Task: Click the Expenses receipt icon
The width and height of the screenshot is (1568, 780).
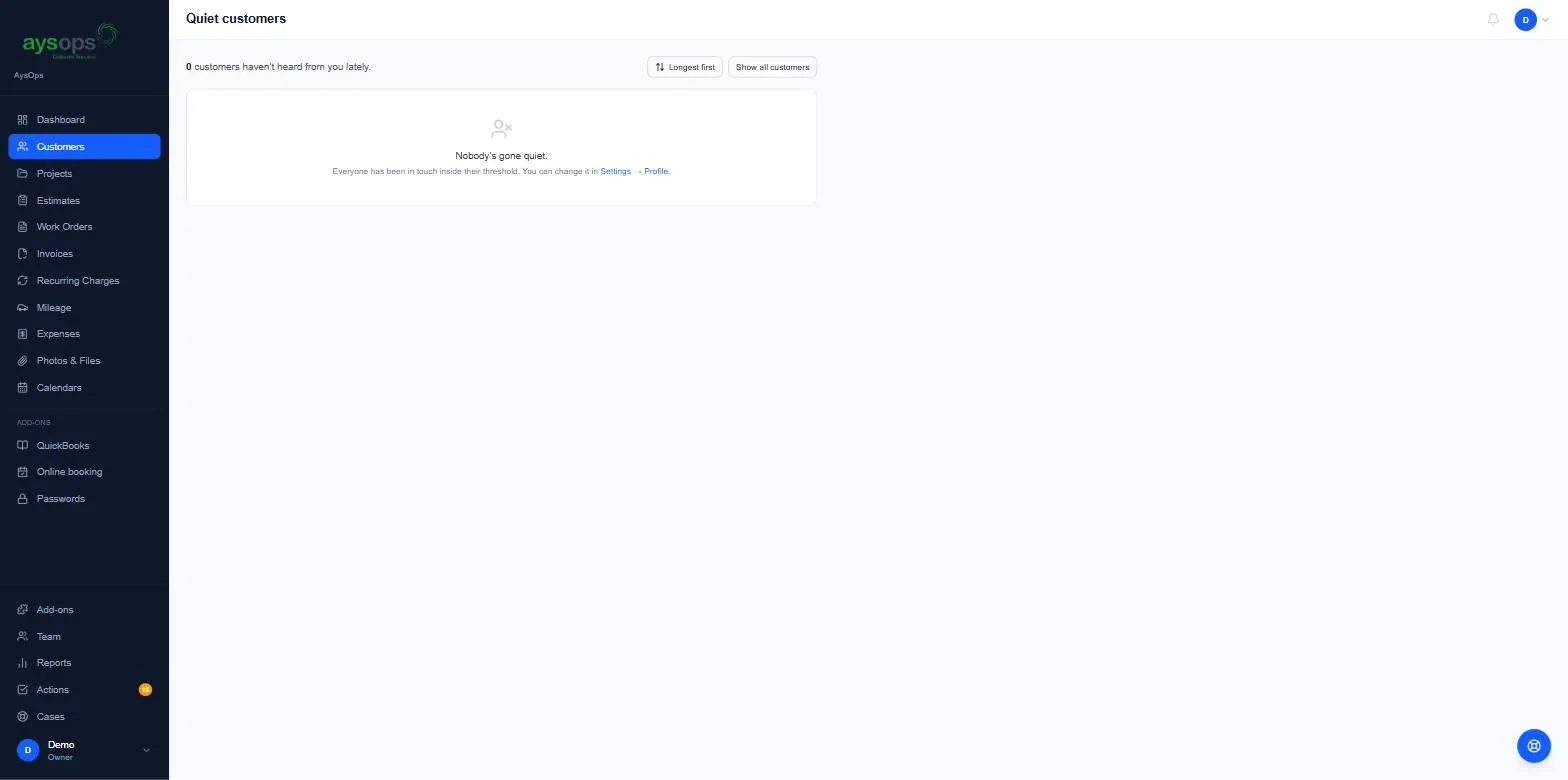Action: (x=23, y=334)
